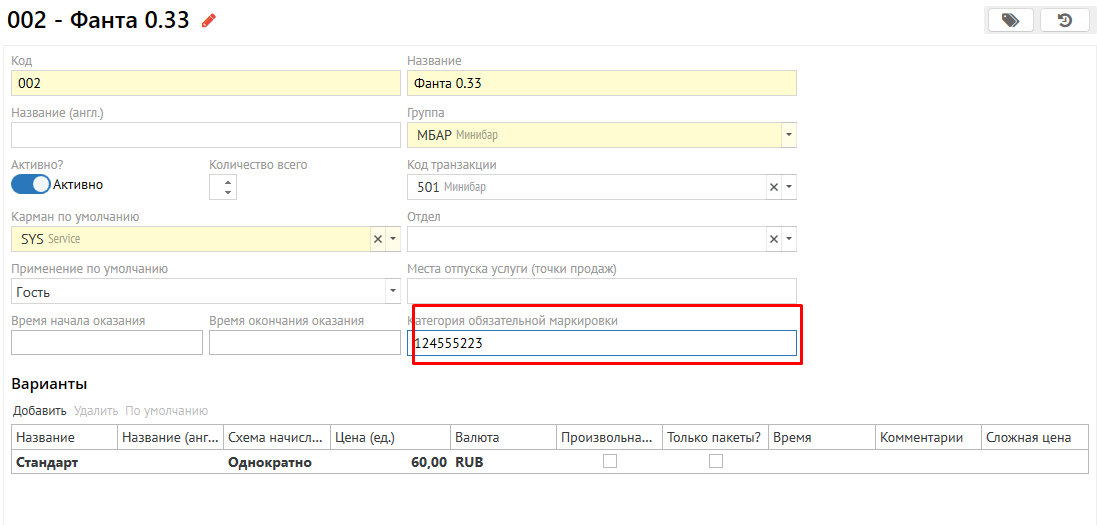Decrease Количество всего with down arrow
Image resolution: width=1097 pixels, height=525 pixels.
227,192
